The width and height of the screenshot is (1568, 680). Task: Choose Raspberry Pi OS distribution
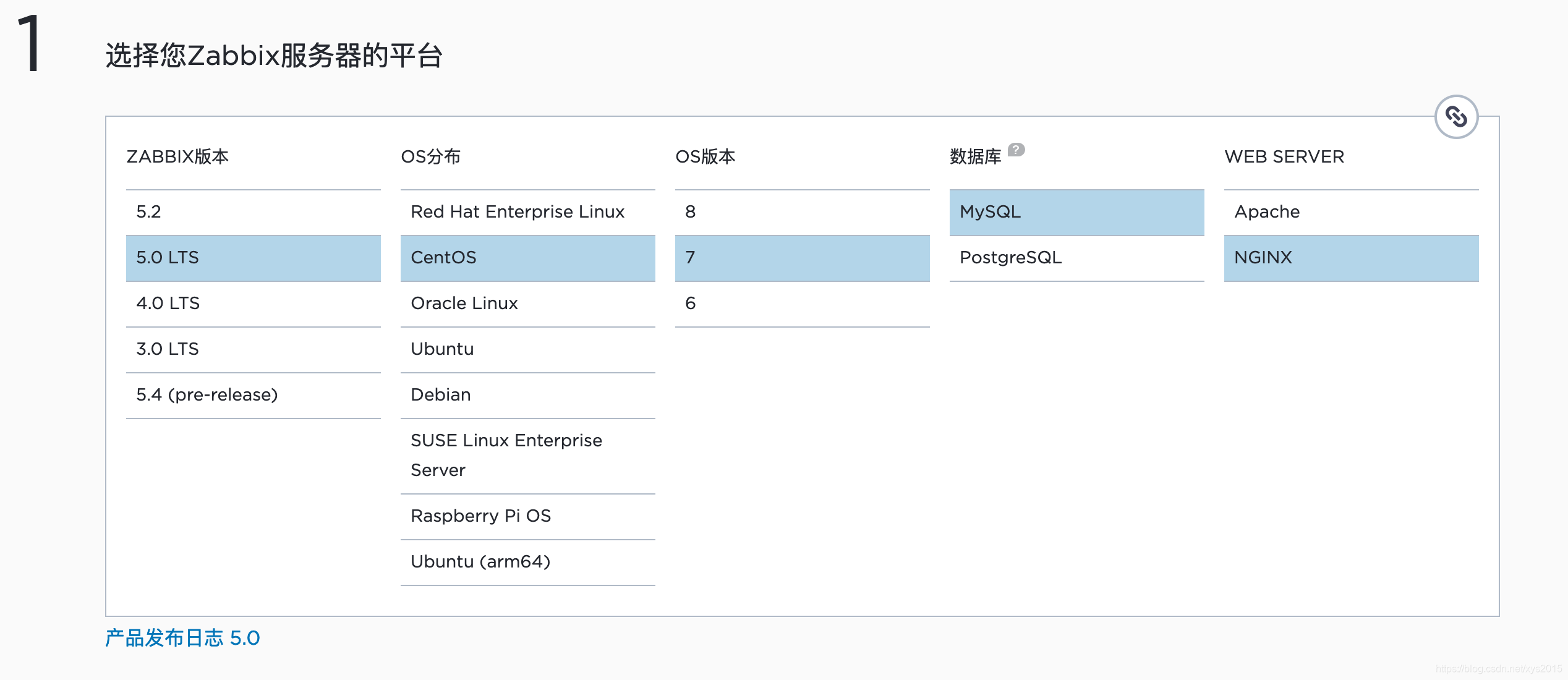coord(528,516)
